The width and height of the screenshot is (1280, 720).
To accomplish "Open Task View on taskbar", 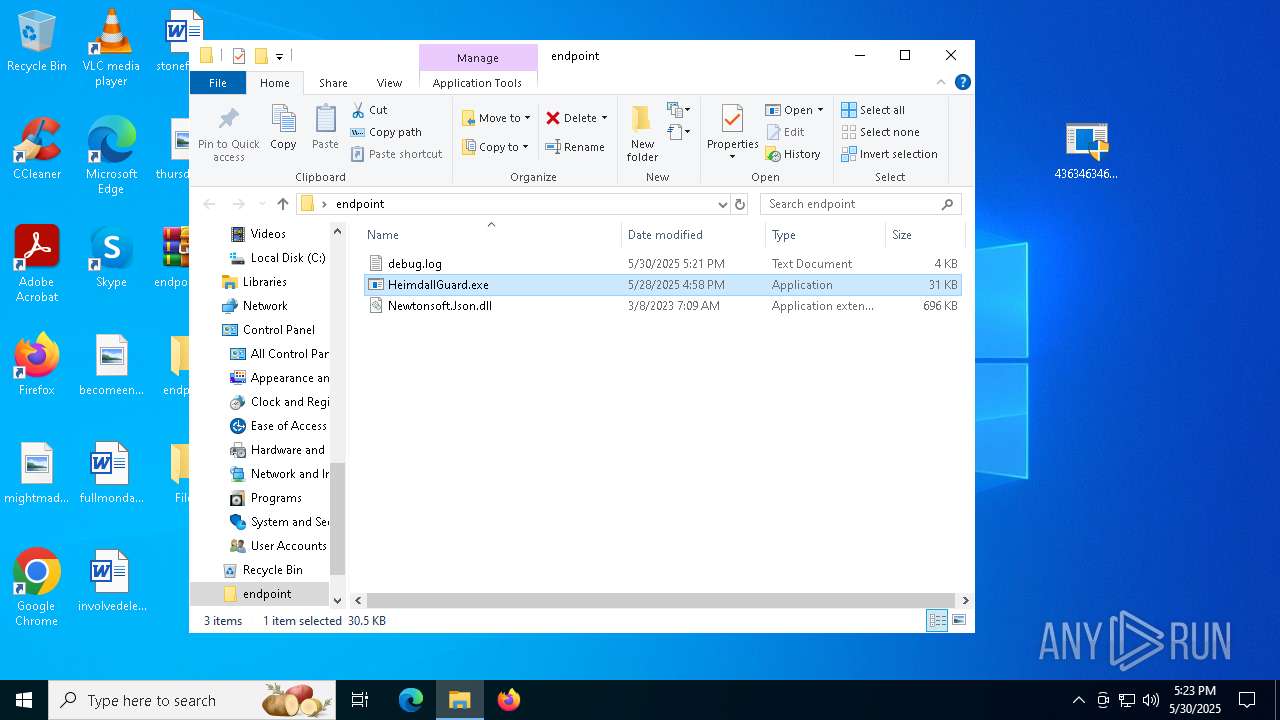I will [x=360, y=700].
